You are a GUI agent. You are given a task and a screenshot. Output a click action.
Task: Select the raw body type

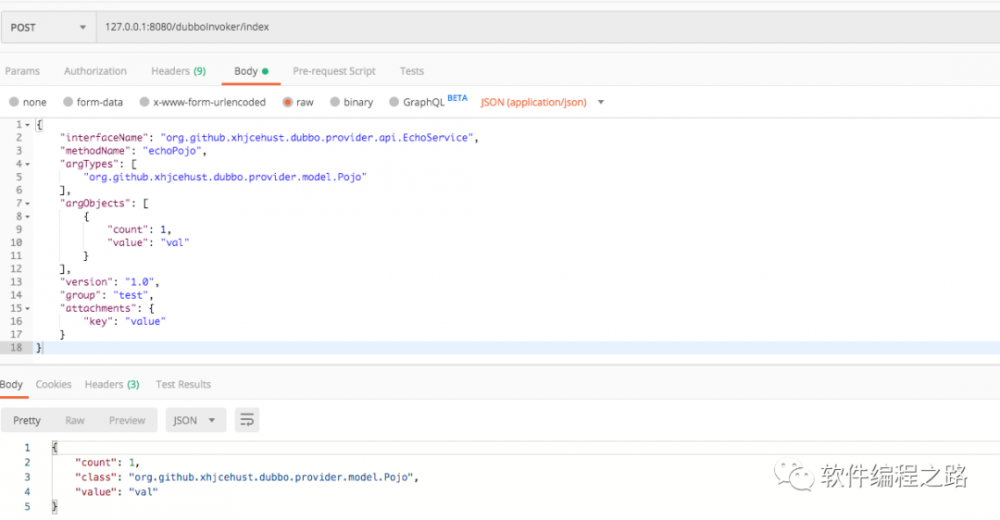298,102
